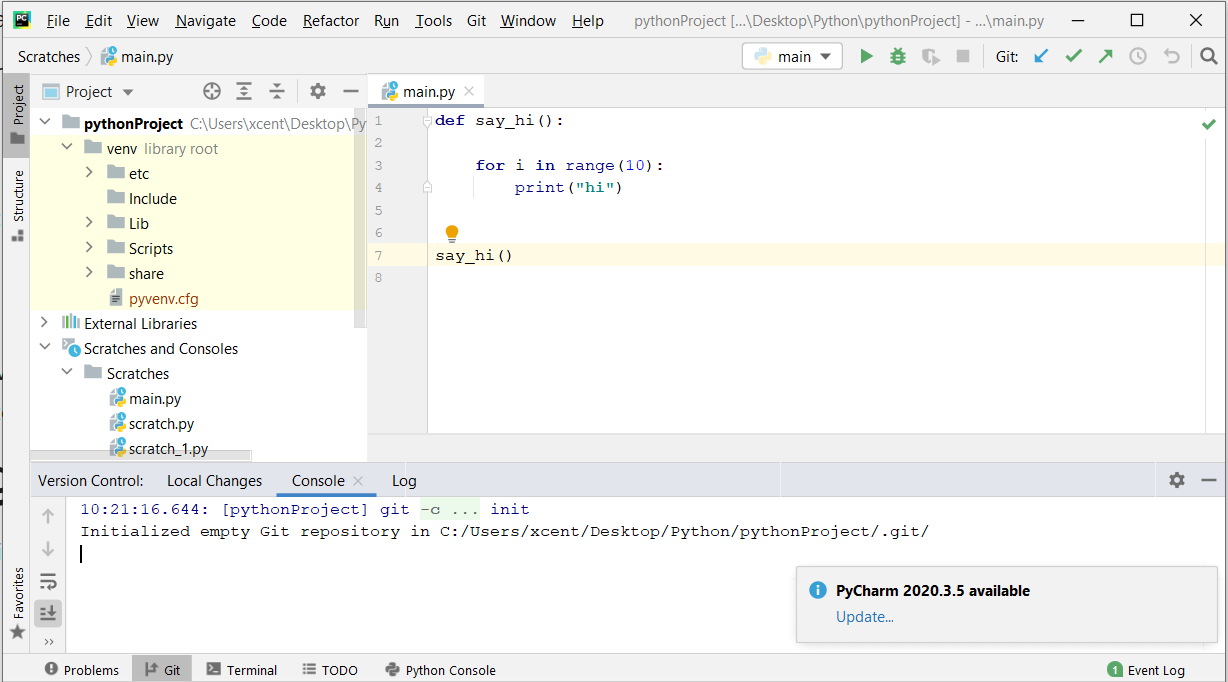Push commits with the green arrow icon
1228x682 pixels.
click(x=1105, y=57)
